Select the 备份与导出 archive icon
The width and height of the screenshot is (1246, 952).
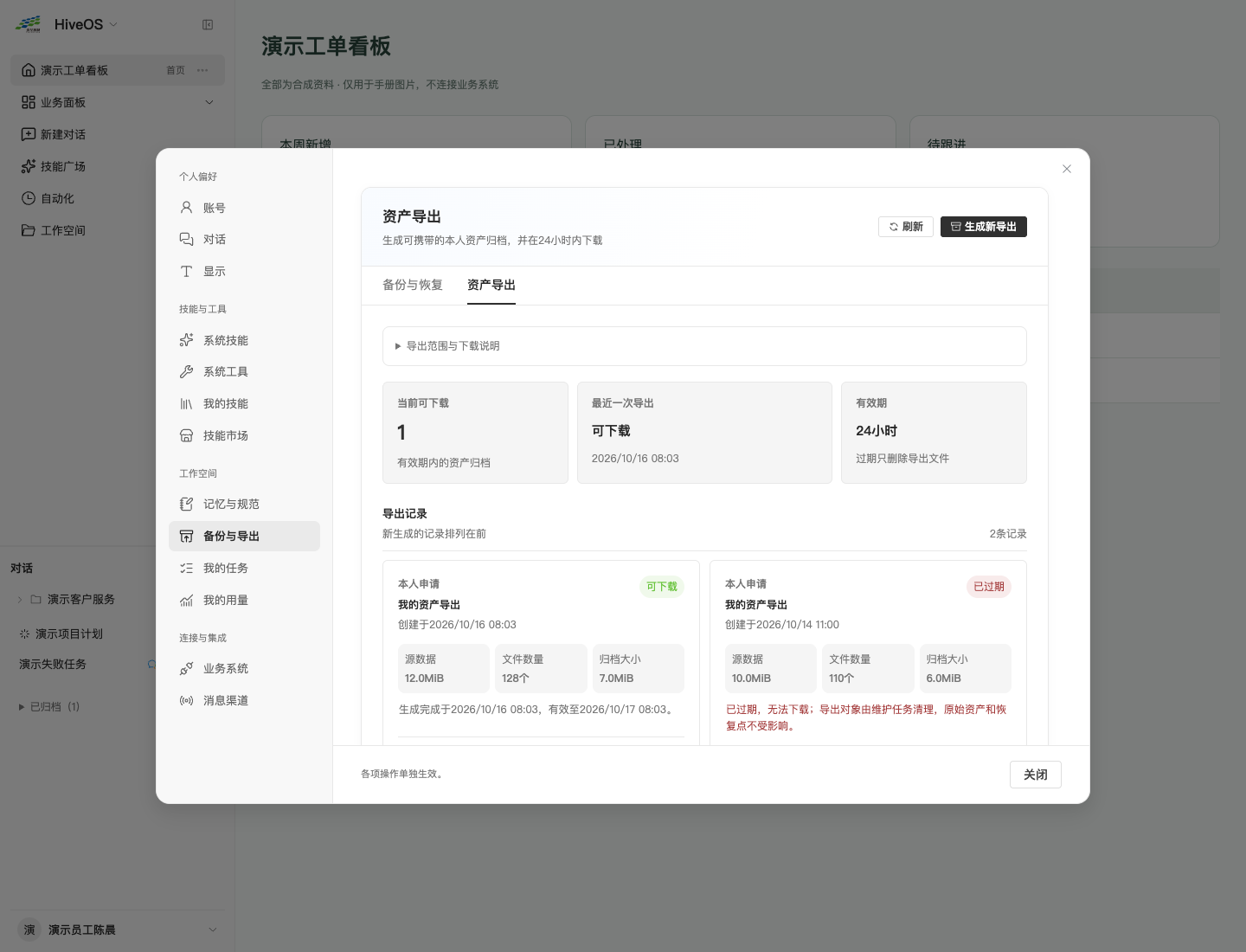186,537
